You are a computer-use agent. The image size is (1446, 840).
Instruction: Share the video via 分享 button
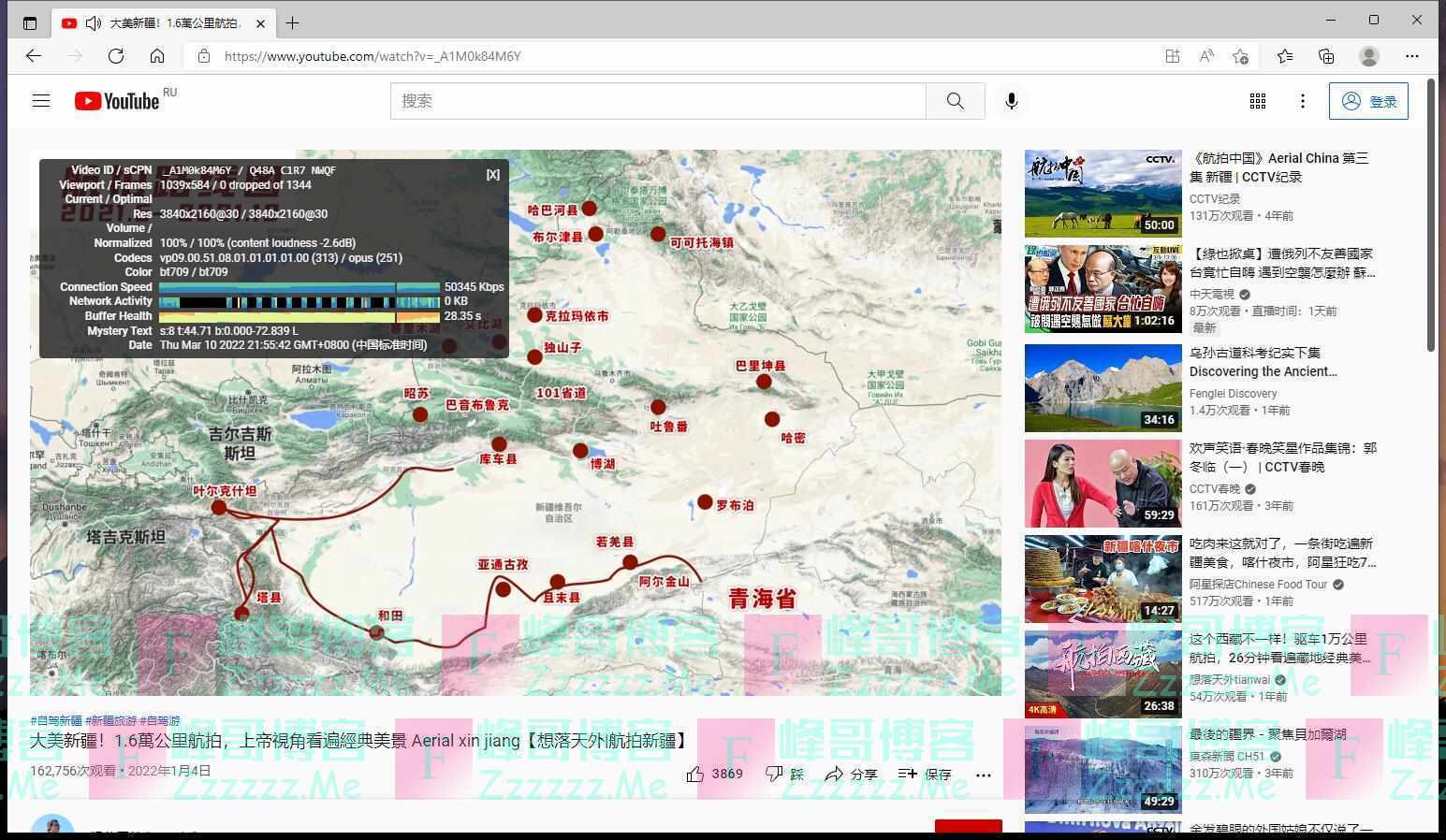(851, 774)
